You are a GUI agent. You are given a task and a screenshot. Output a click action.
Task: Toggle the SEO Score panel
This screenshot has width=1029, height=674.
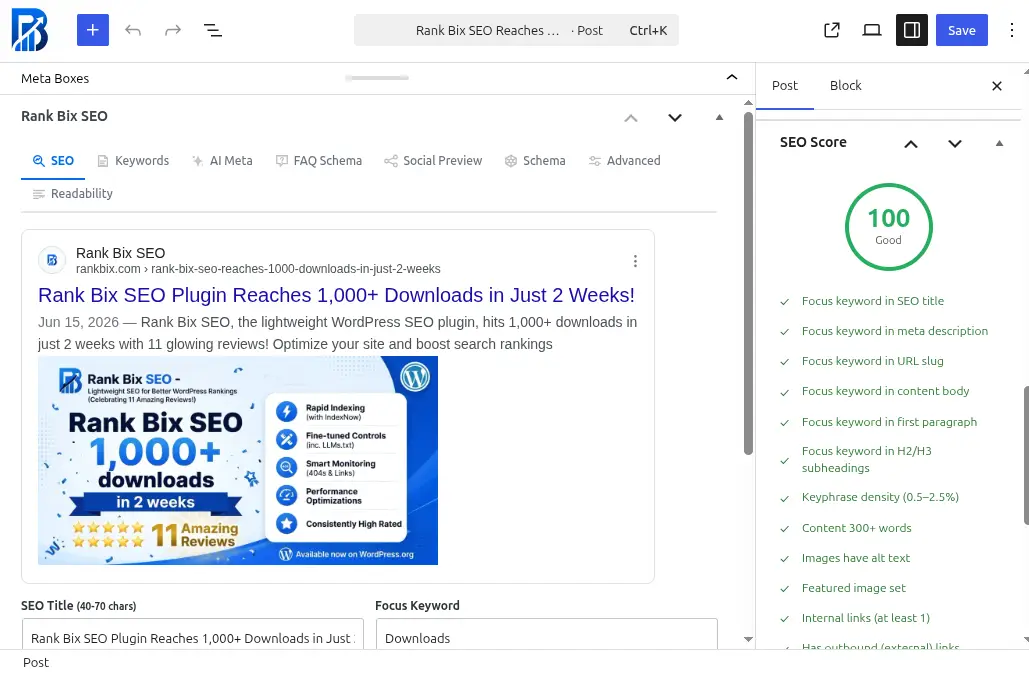click(x=999, y=143)
